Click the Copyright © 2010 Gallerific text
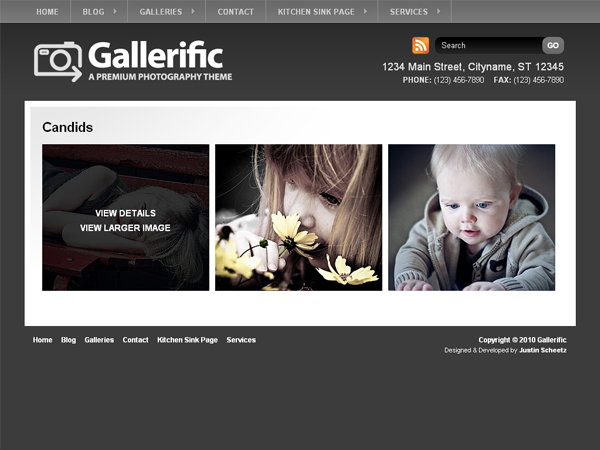 click(522, 340)
